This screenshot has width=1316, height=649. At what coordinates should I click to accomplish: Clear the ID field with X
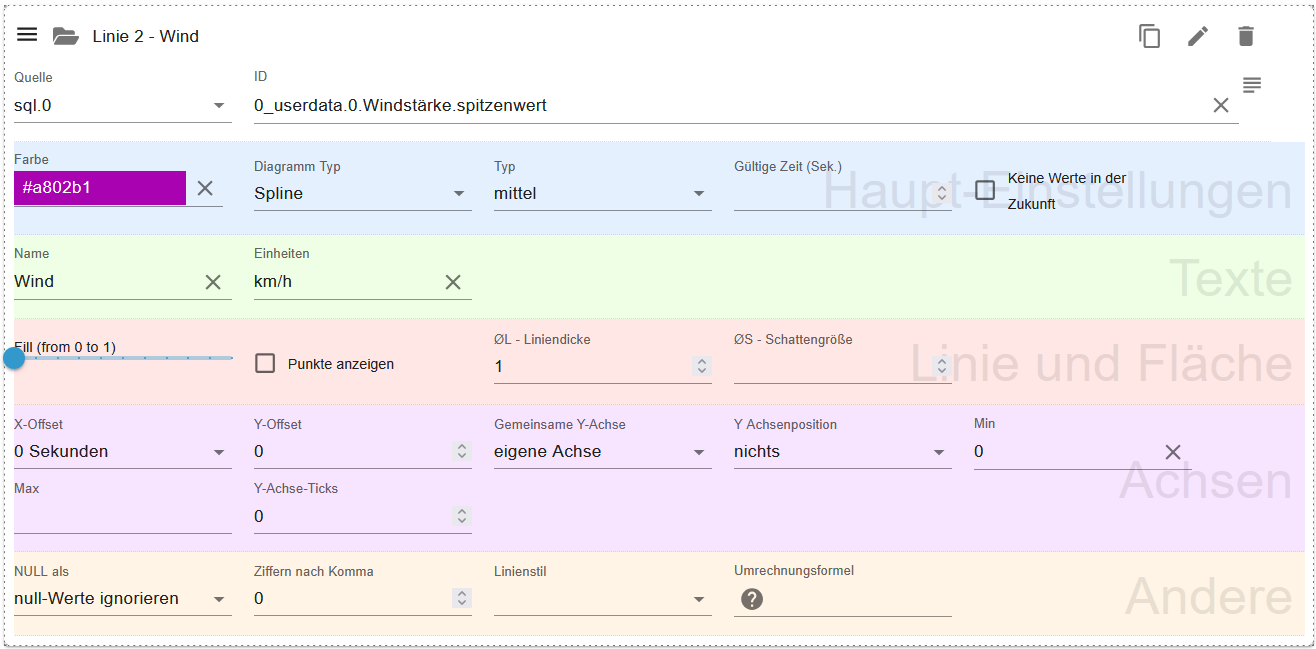[1220, 105]
